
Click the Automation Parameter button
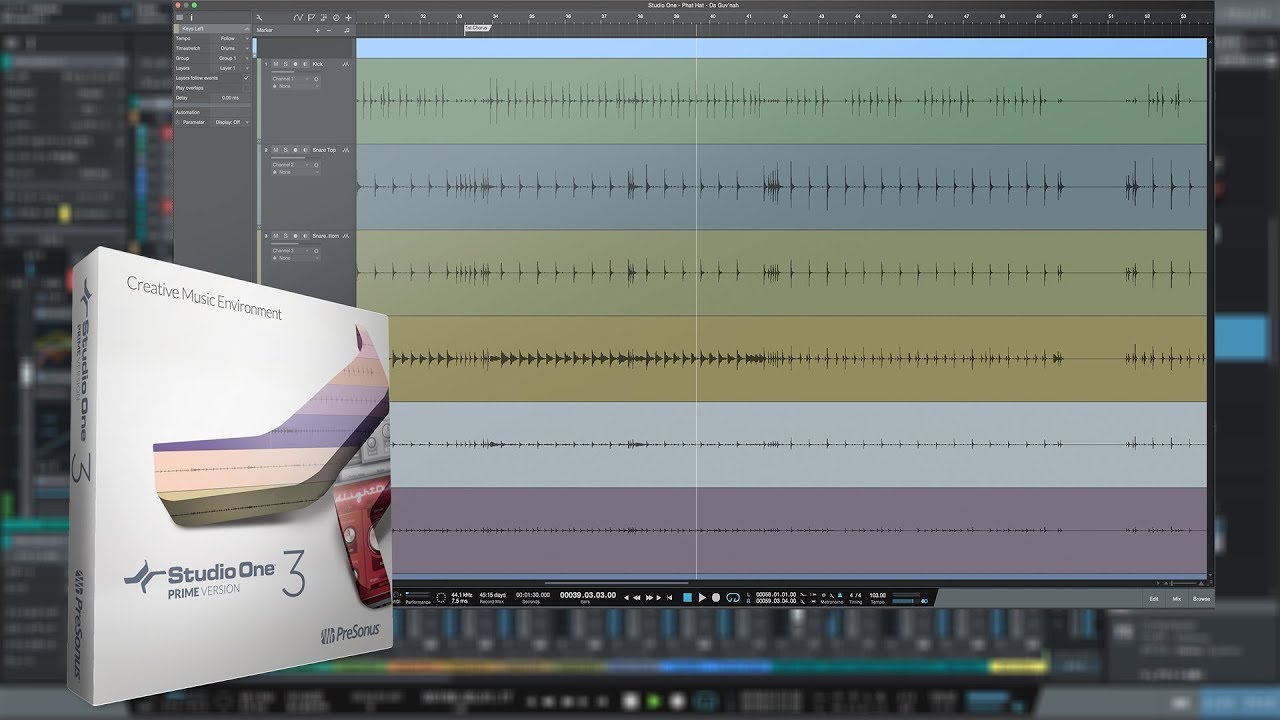[x=193, y=122]
